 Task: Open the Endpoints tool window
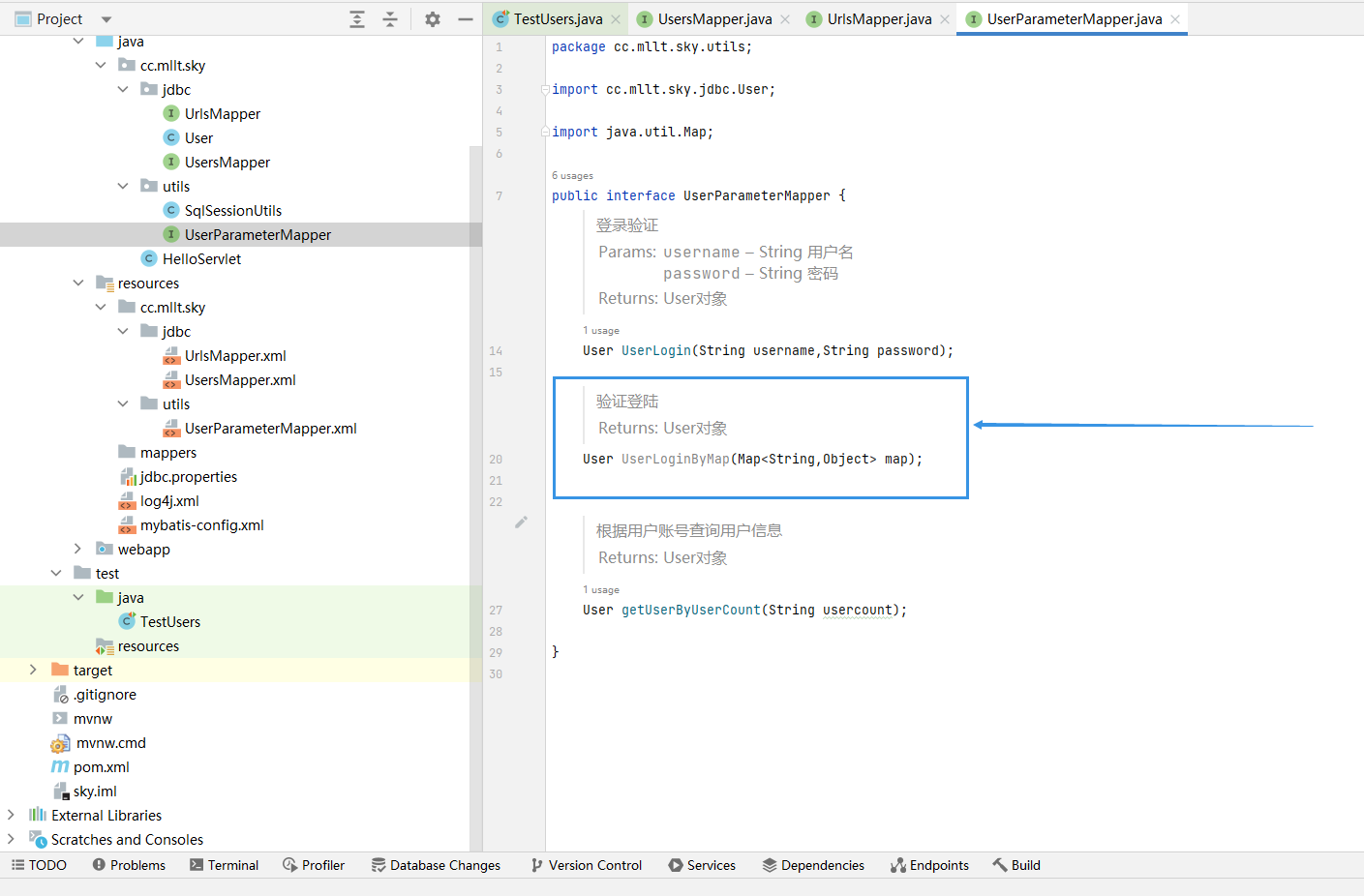pyautogui.click(x=929, y=865)
